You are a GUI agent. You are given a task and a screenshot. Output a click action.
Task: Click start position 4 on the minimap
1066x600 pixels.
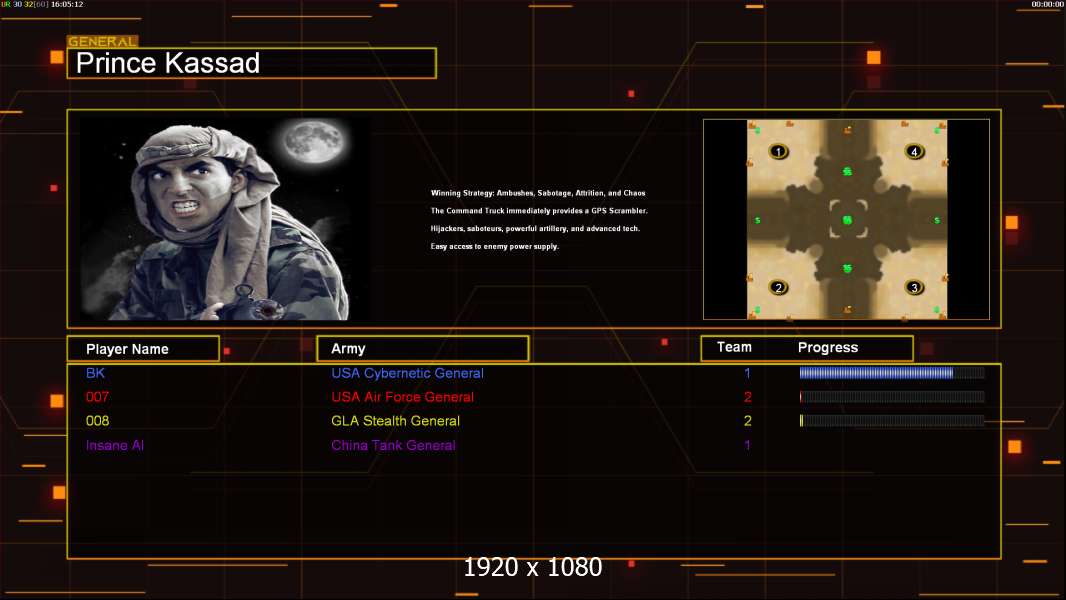coord(914,152)
